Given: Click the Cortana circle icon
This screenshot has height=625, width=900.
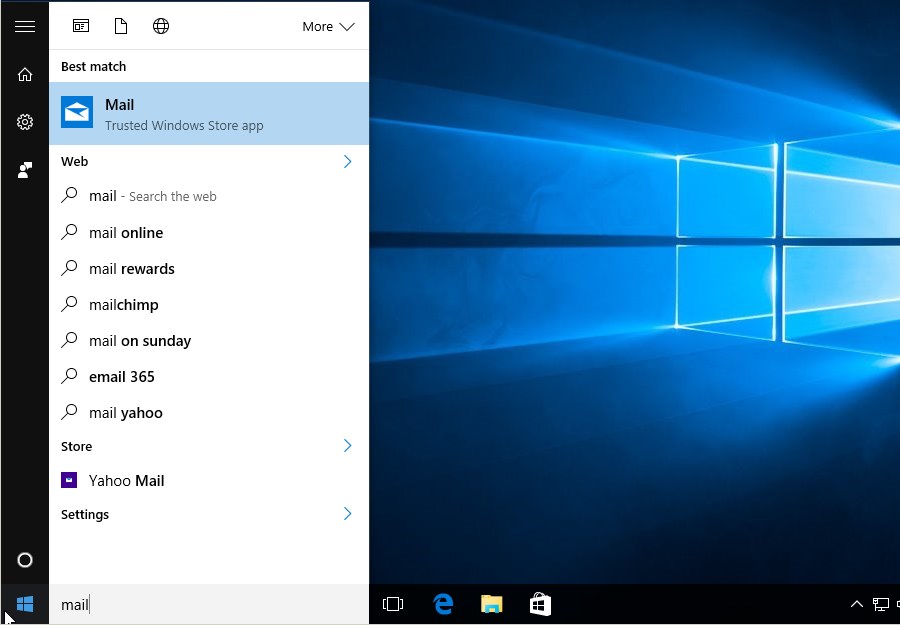Looking at the screenshot, I should click(25, 560).
